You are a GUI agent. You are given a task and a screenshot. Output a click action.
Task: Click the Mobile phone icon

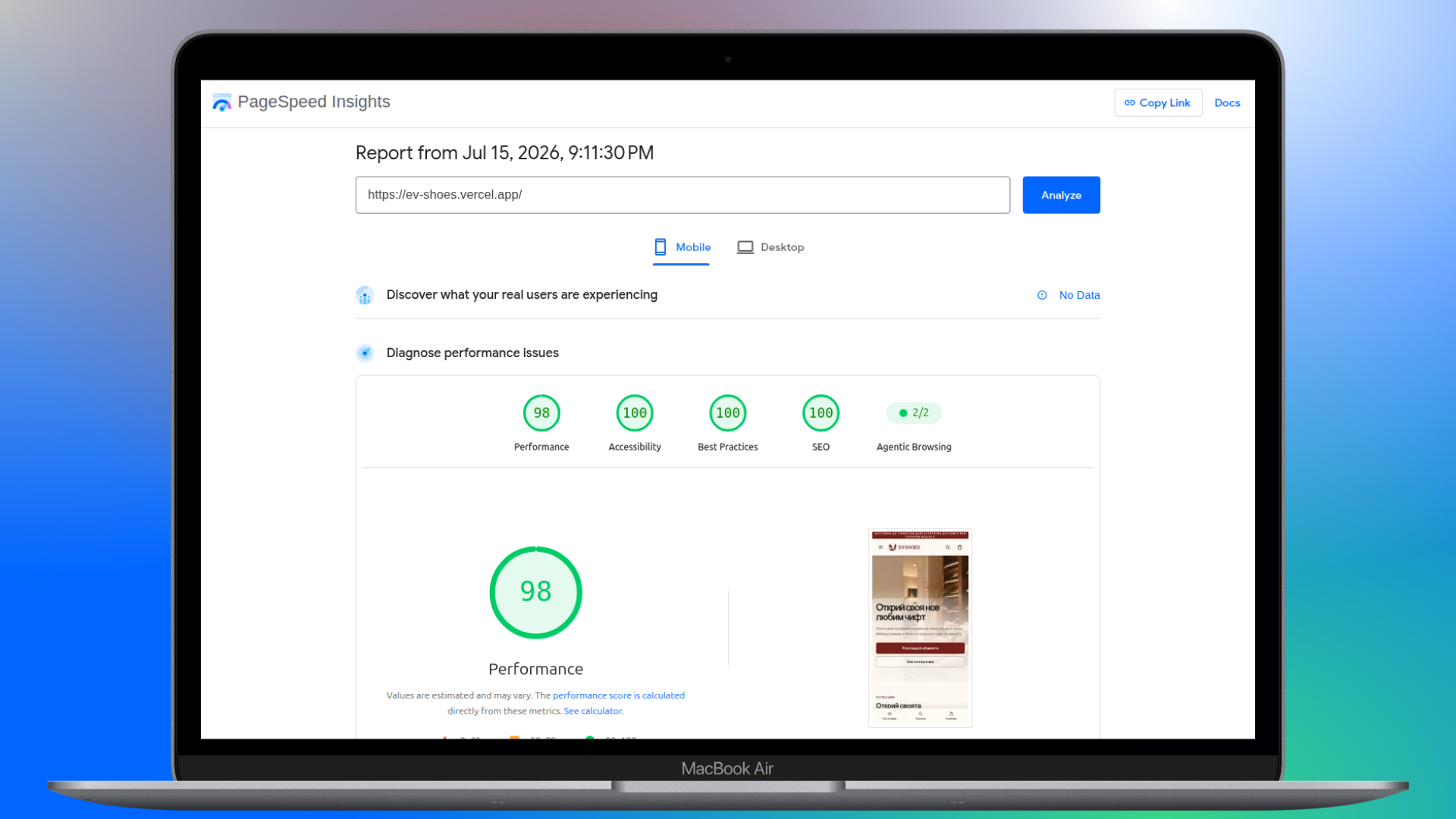[661, 247]
